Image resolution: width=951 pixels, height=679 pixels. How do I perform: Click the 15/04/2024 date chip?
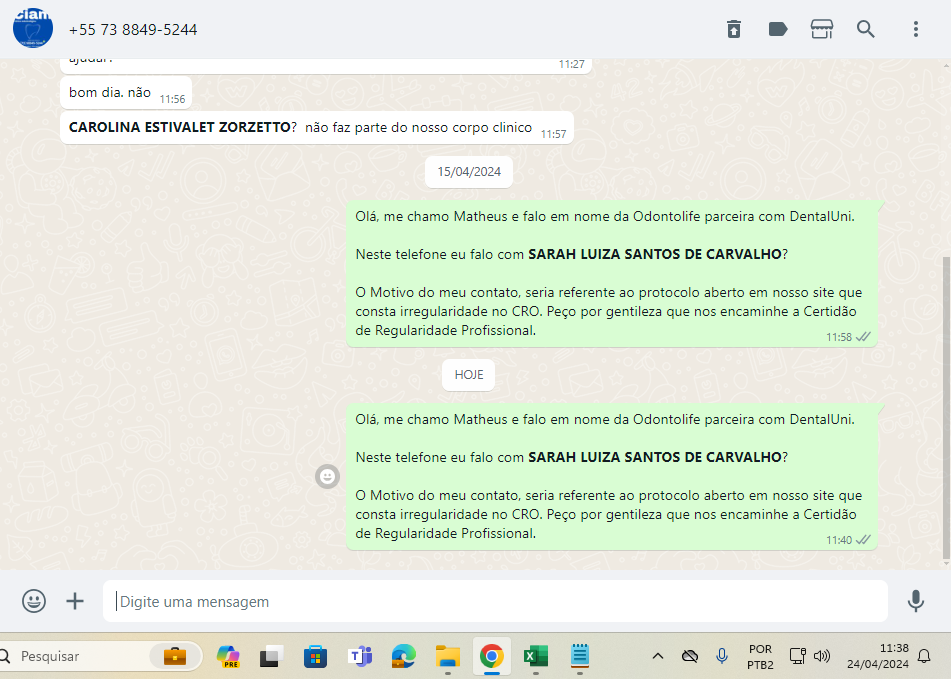(469, 172)
